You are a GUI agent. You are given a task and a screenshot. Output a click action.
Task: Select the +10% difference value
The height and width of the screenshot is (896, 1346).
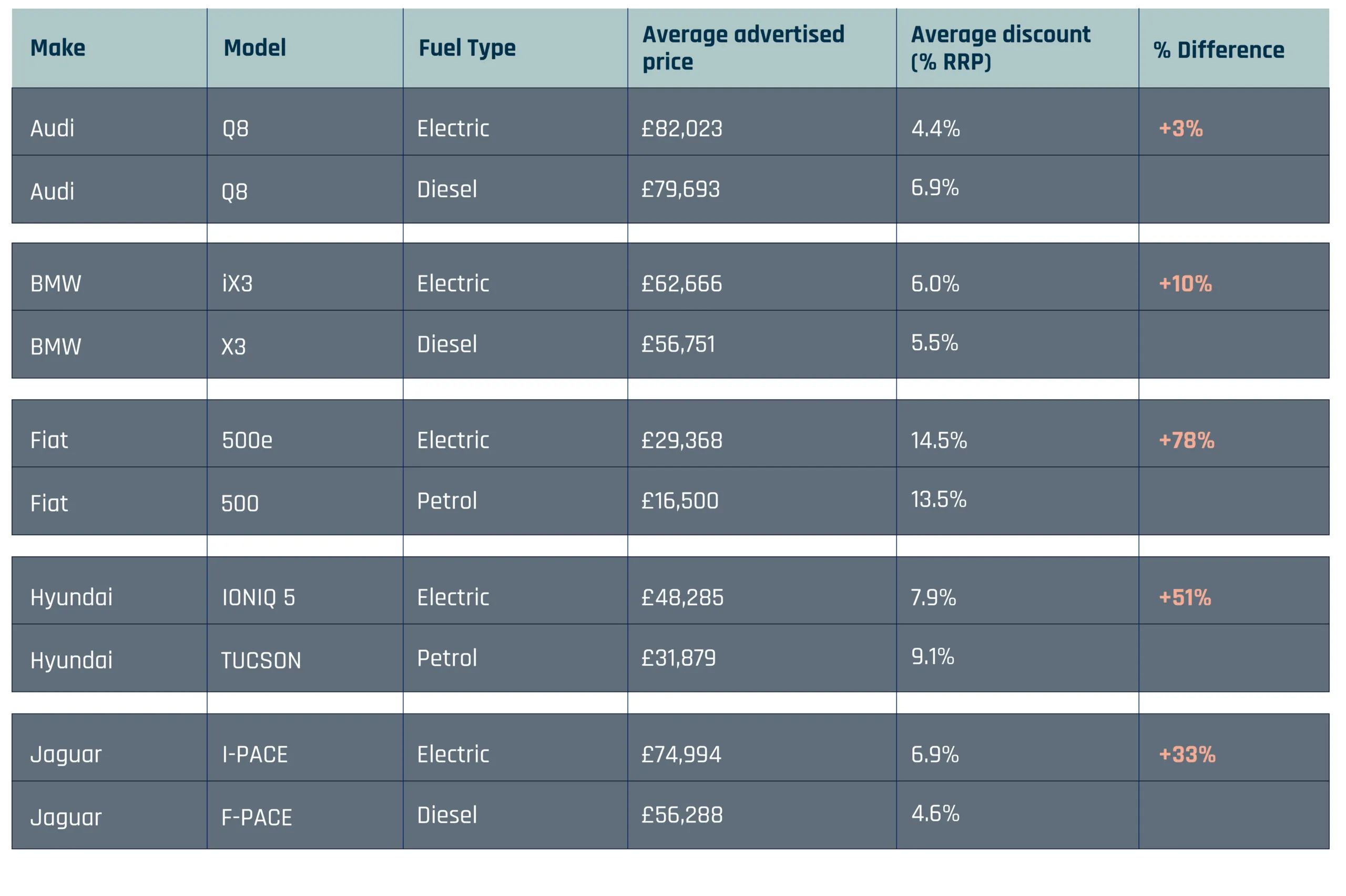pos(1185,283)
